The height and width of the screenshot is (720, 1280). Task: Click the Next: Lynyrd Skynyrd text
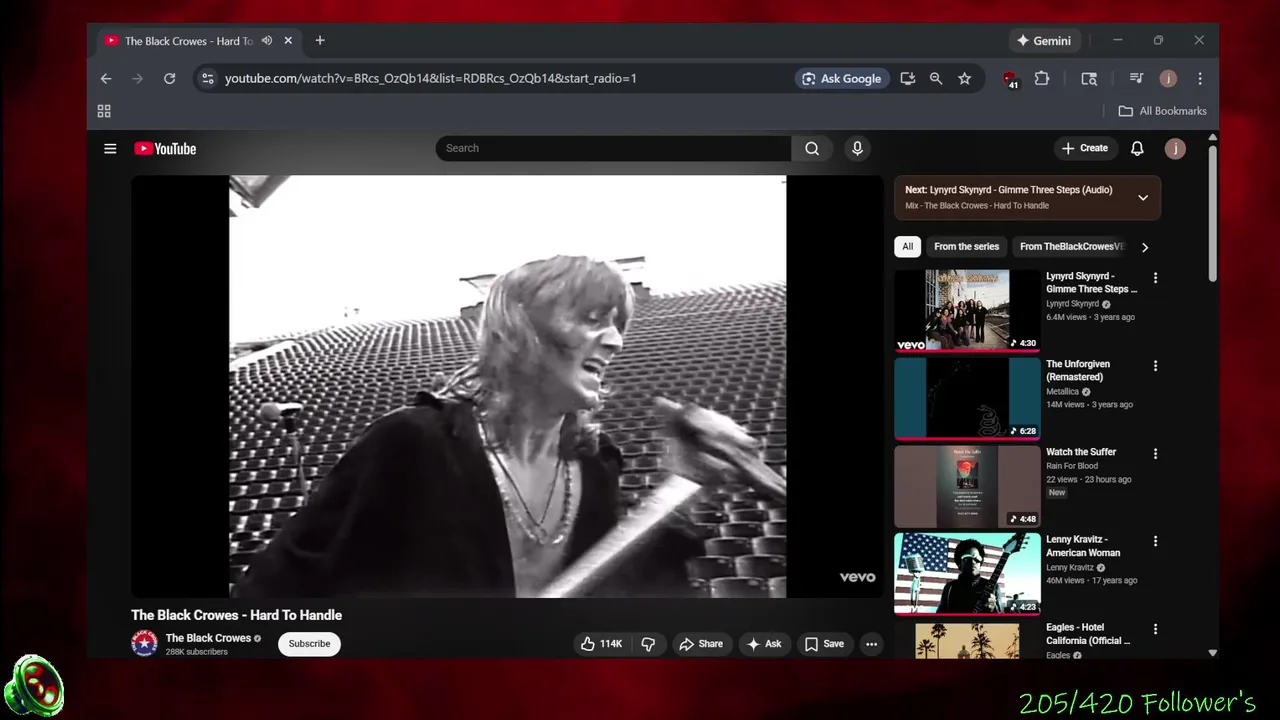(x=1008, y=190)
